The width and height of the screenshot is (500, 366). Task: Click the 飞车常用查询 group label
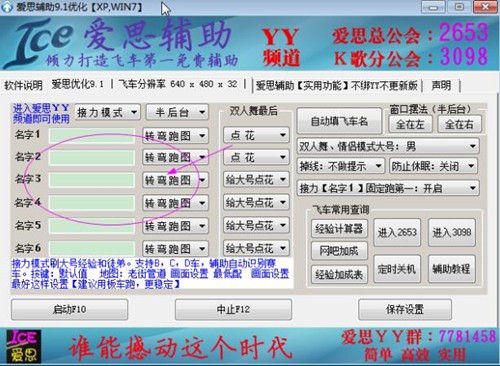point(341,209)
